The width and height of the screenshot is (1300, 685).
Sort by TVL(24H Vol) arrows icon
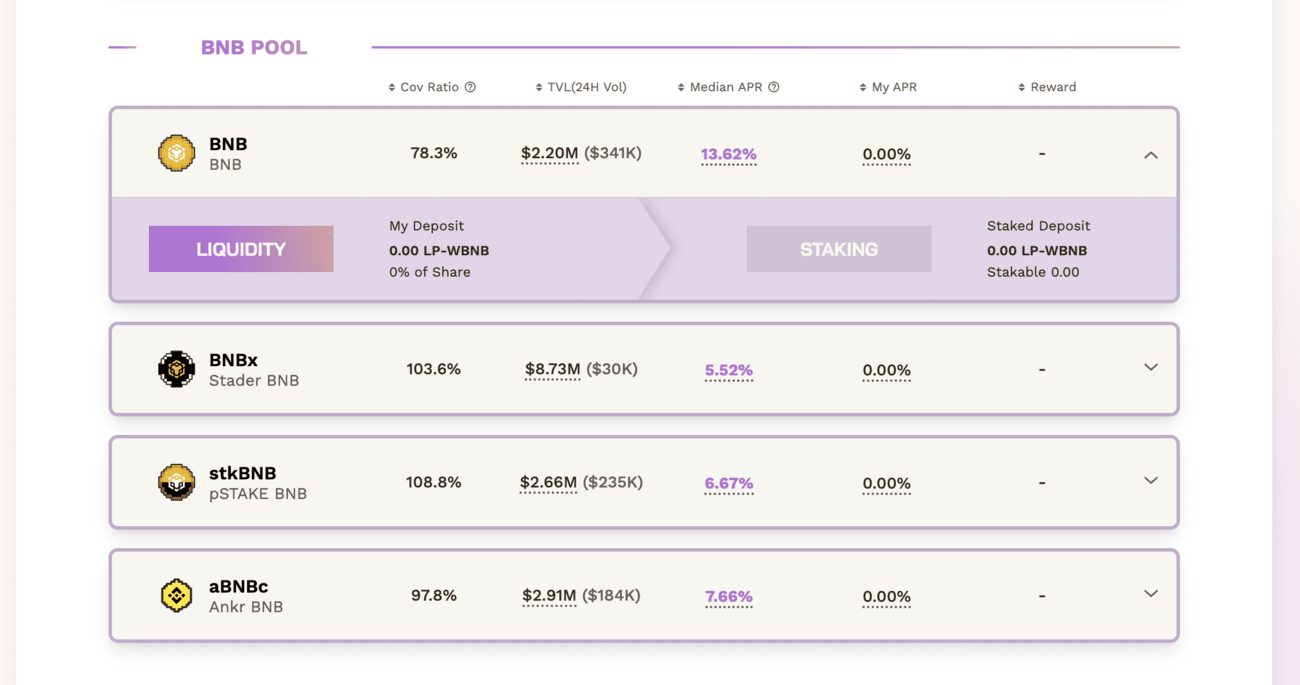539,87
